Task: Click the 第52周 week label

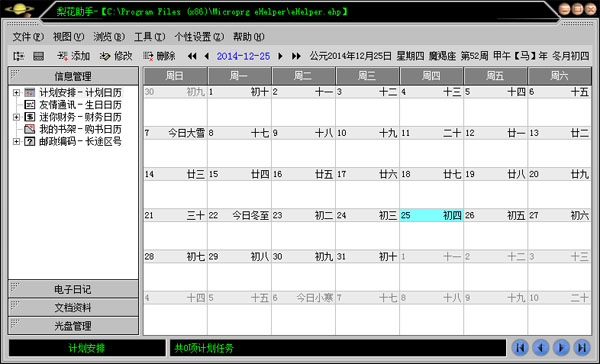Action: click(x=474, y=56)
